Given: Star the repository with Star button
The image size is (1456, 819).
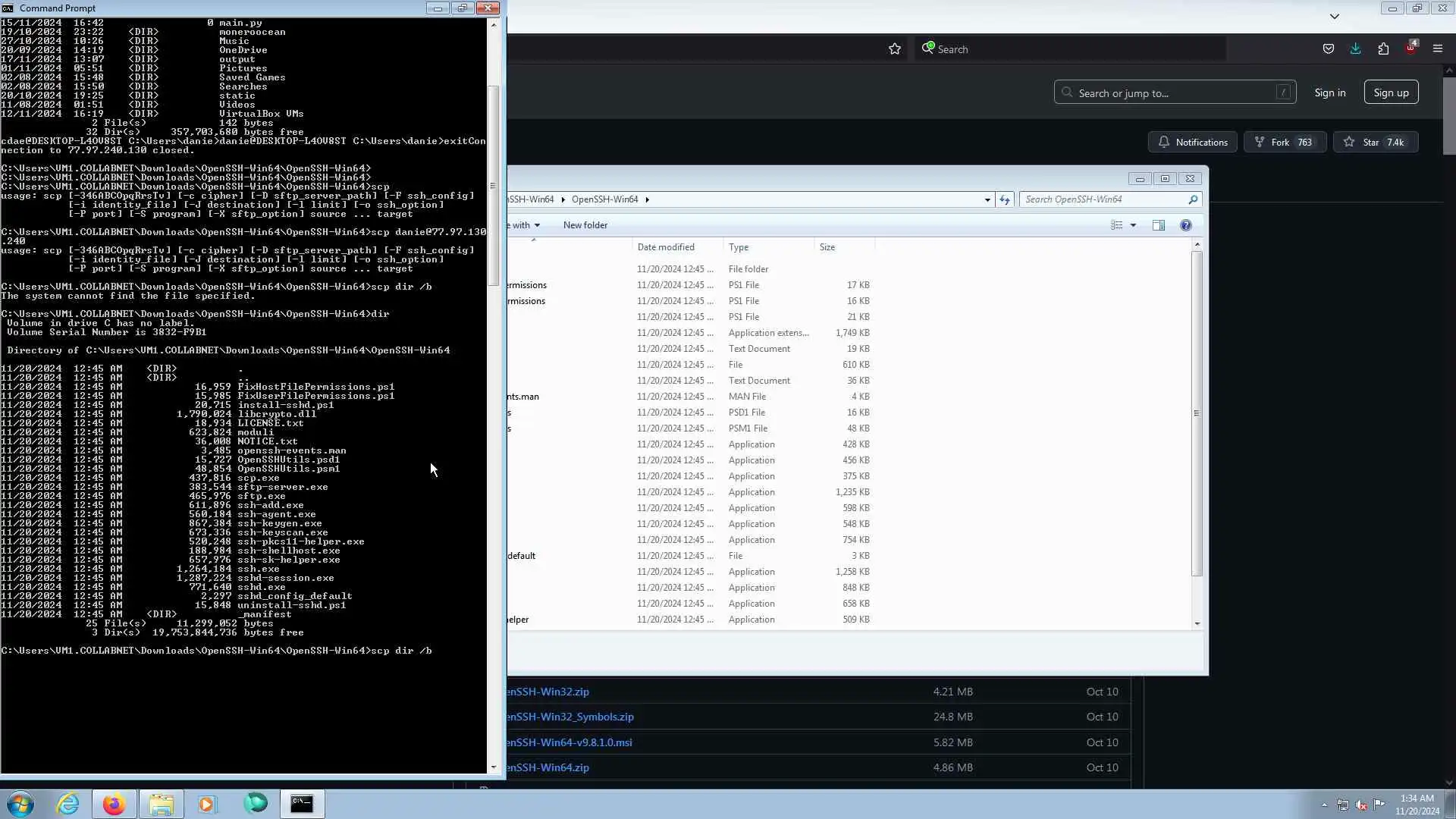Looking at the screenshot, I should click(x=1374, y=143).
